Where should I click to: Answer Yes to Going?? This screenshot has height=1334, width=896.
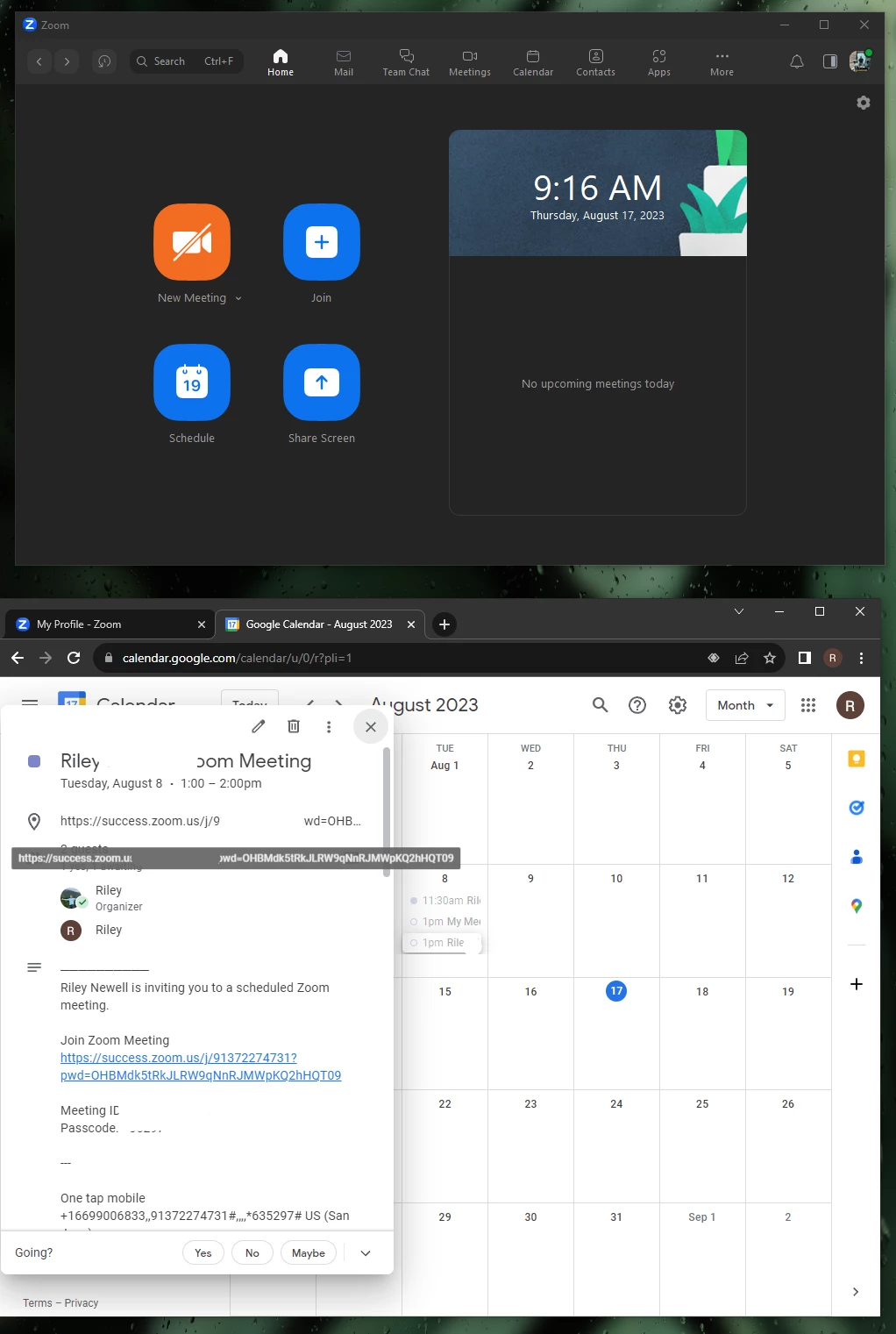[x=203, y=1252]
